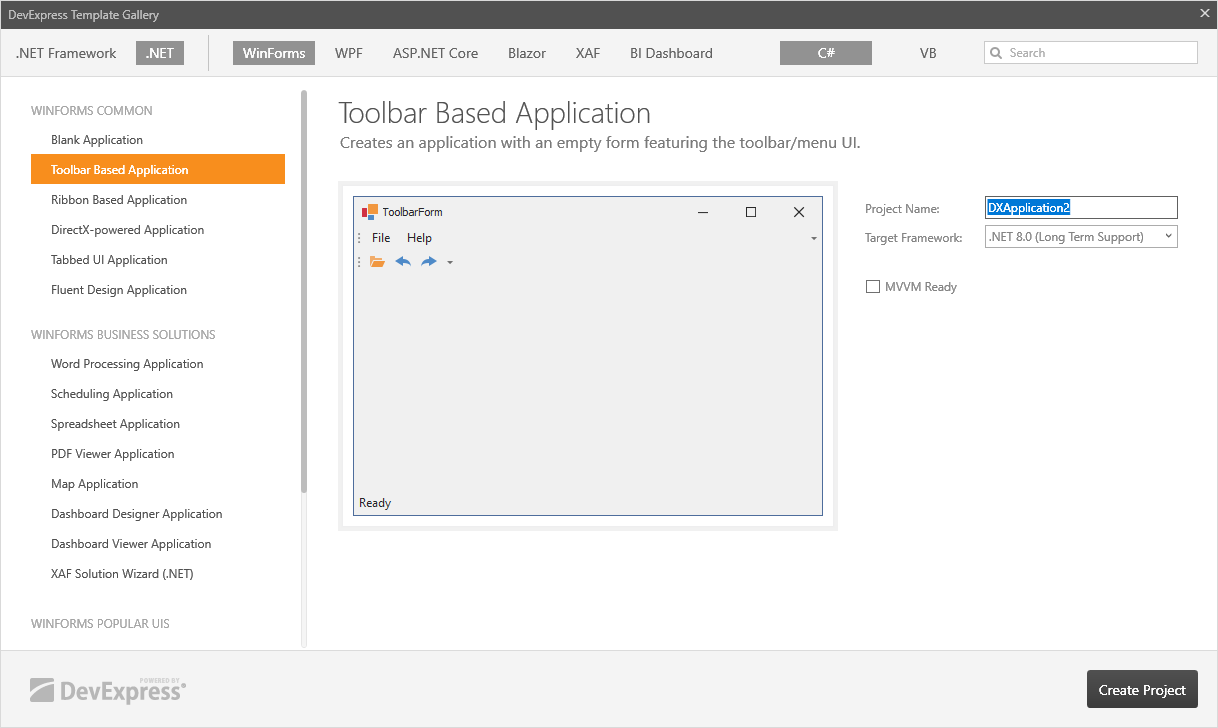The image size is (1218, 728).
Task: Select Dashboard Designer Application template
Action: point(158,514)
